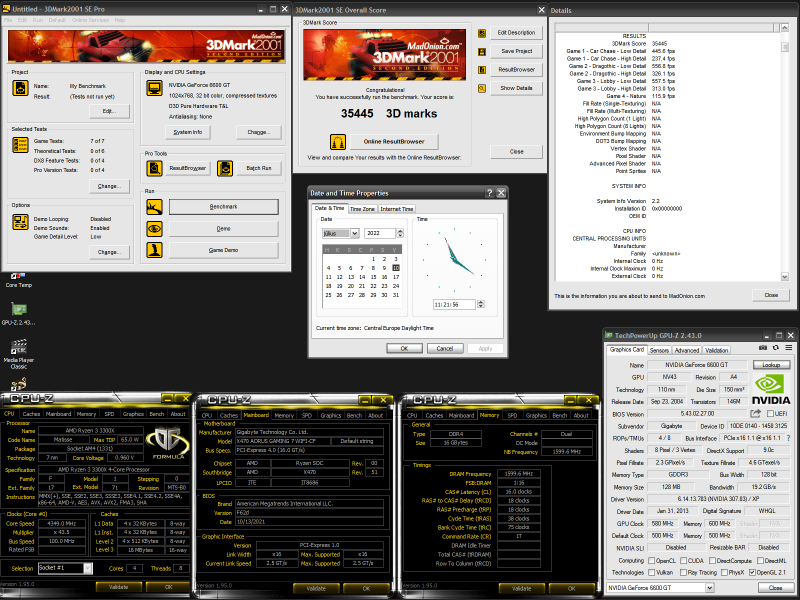Click the time field showing 11:21:56
The height and width of the screenshot is (600, 800).
coord(454,305)
